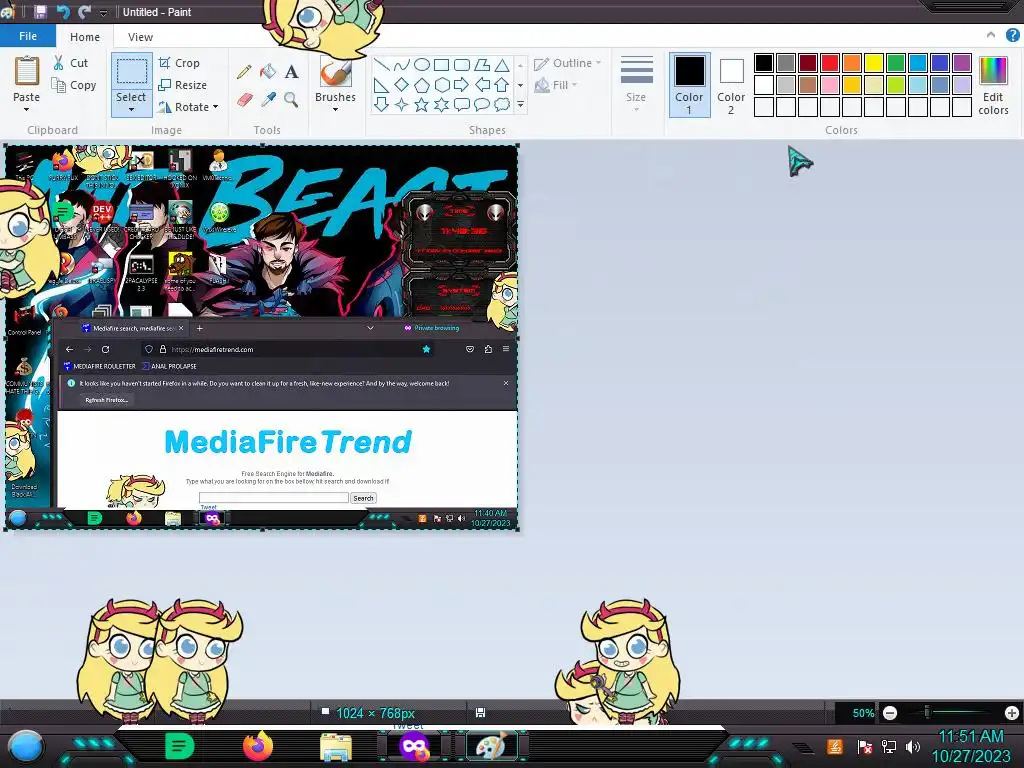This screenshot has width=1024, height=768.
Task: Pick the yellow color swatch
Action: (x=874, y=63)
